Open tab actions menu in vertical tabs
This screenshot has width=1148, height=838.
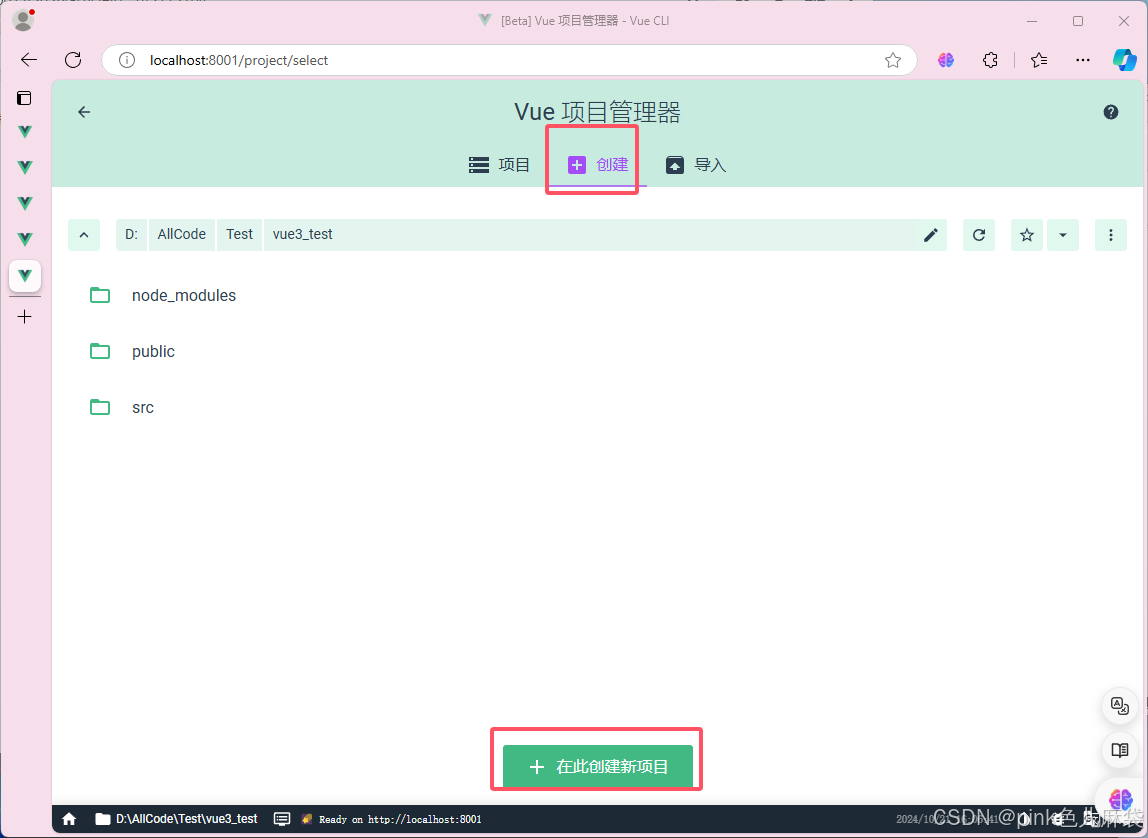[x=24, y=97]
